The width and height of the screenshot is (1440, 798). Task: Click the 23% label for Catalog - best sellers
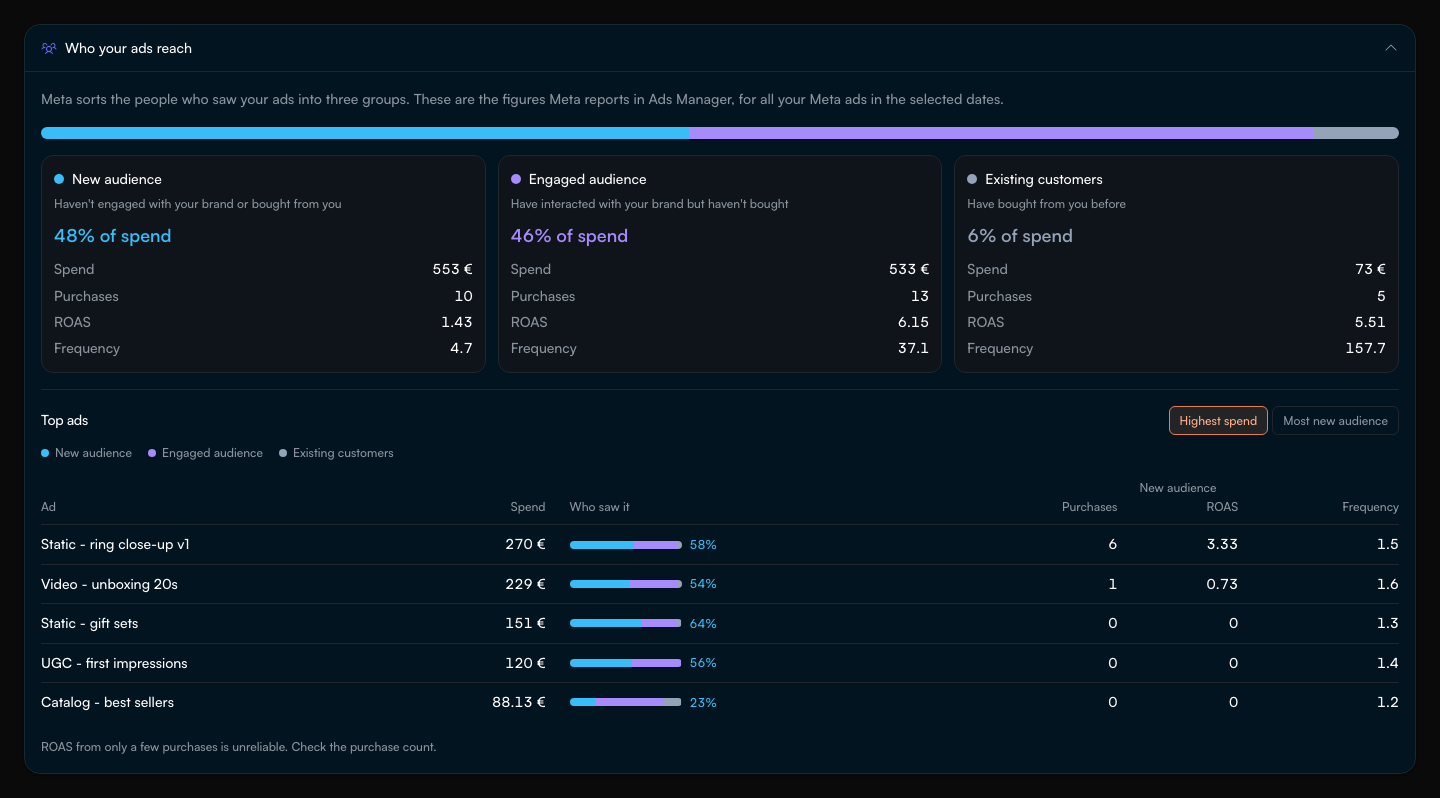click(x=703, y=702)
